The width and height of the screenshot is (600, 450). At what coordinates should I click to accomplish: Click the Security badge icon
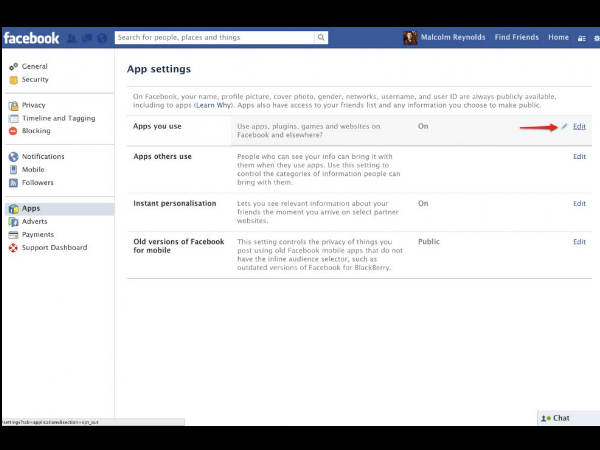[13, 80]
